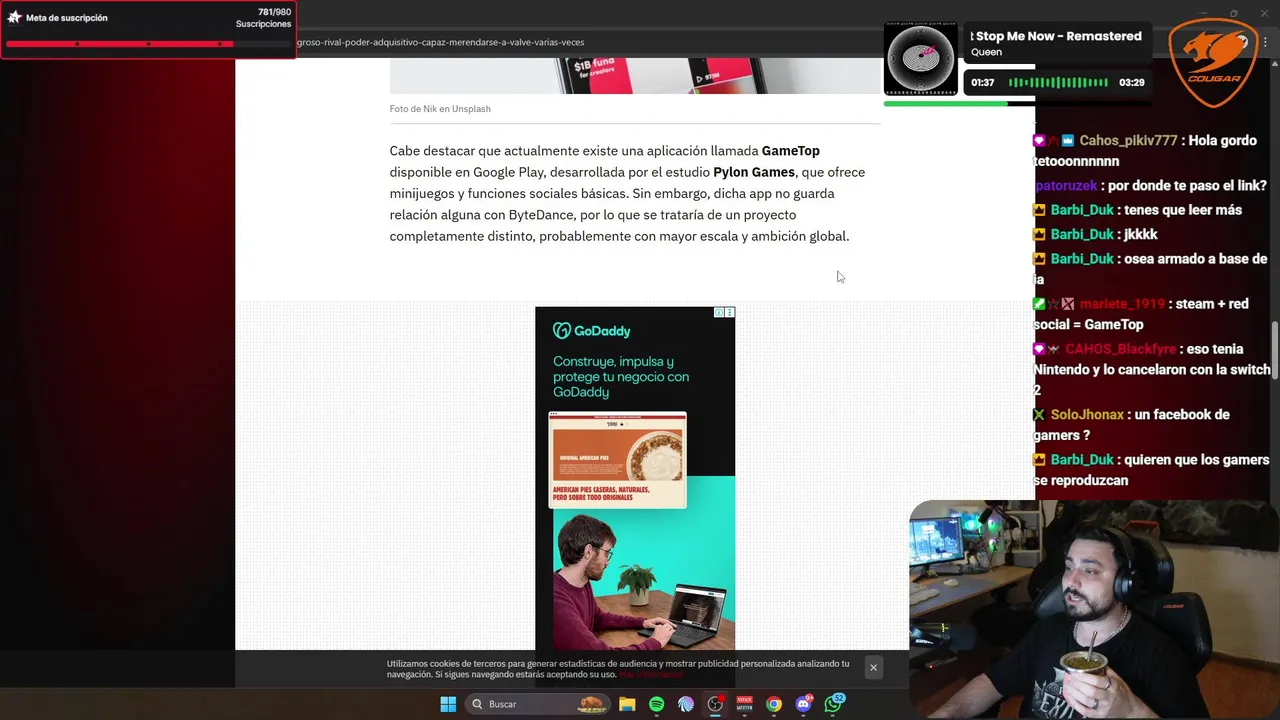Open the Windows Start menu

point(448,704)
